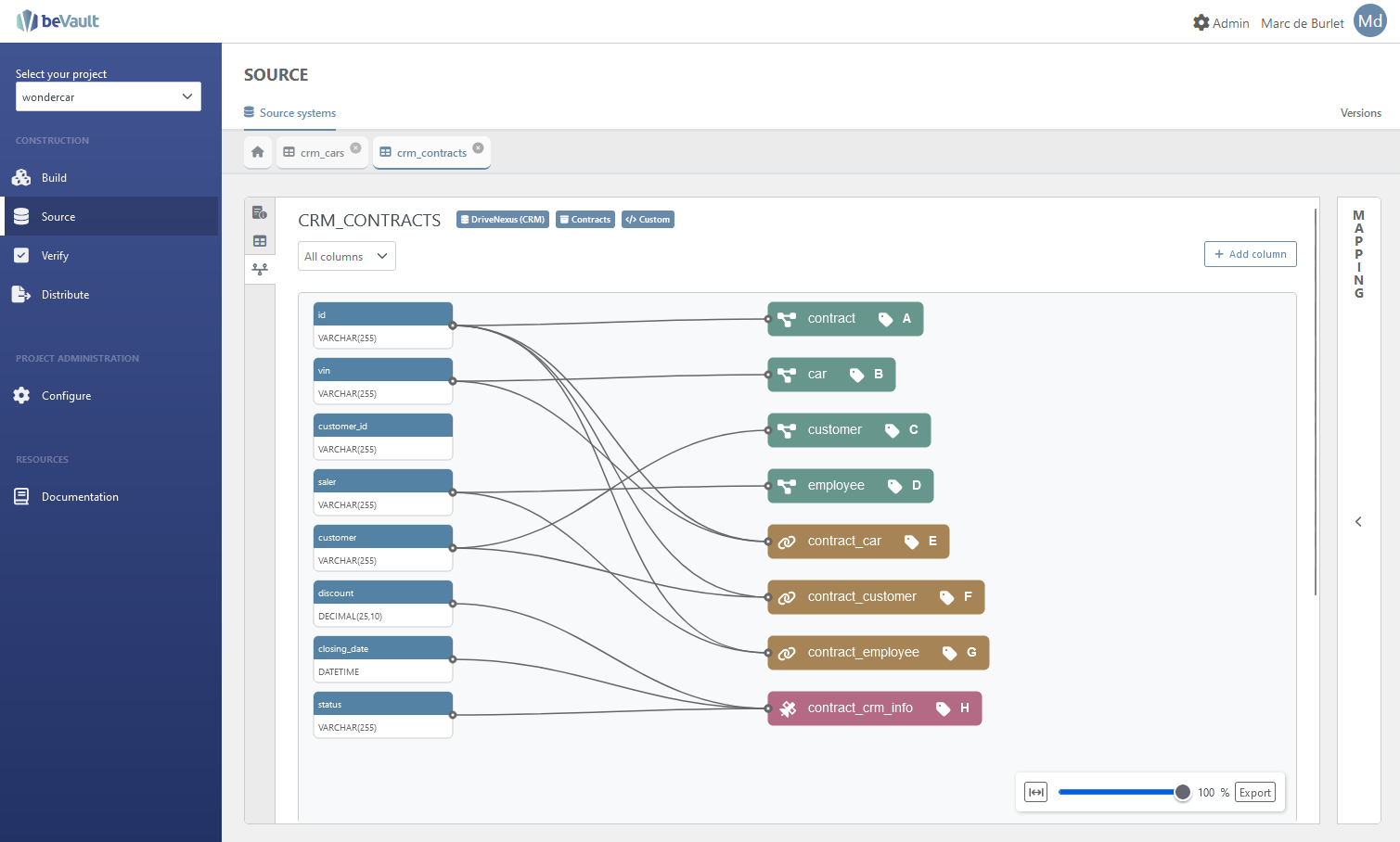Click the Add column button
The height and width of the screenshot is (842, 1400).
1250,254
